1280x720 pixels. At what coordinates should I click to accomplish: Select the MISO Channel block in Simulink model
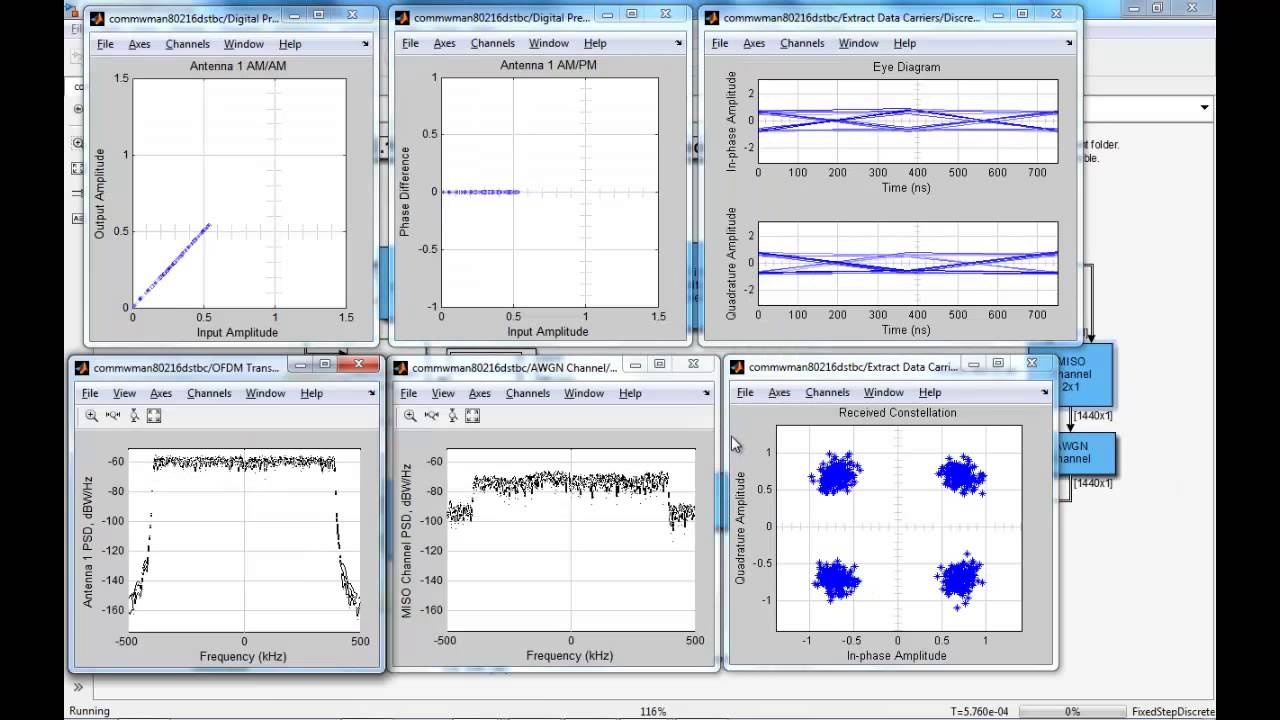click(1084, 373)
